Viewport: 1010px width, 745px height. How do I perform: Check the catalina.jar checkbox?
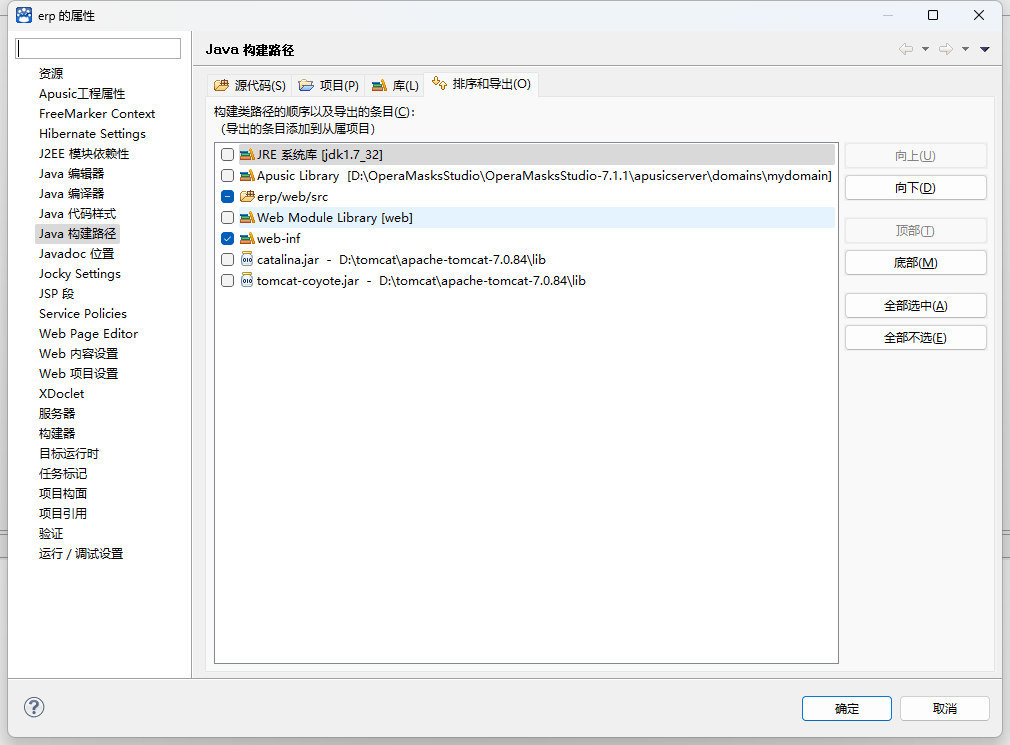tap(227, 259)
